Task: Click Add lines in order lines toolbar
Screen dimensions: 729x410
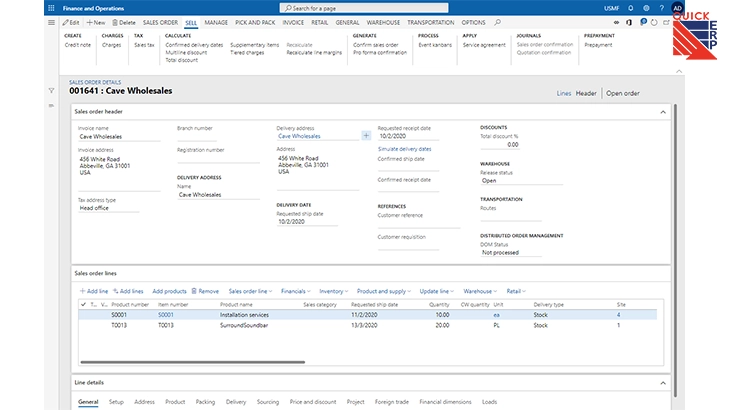Action: [x=128, y=291]
